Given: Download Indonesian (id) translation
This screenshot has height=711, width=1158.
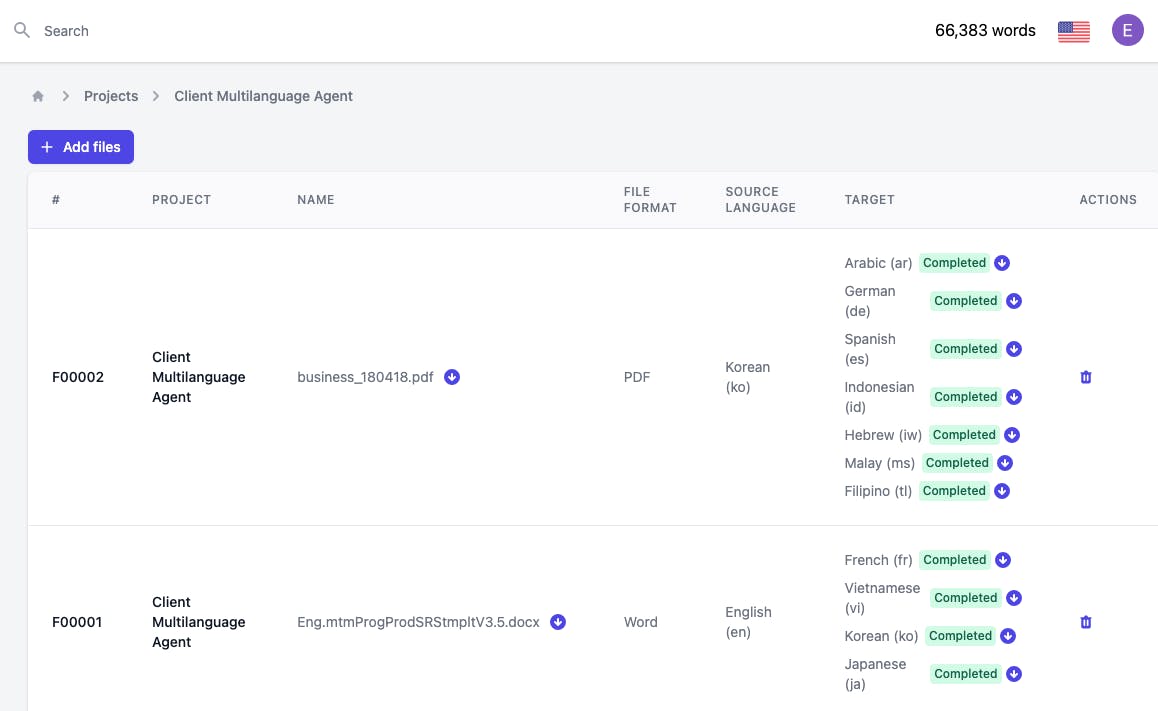Looking at the screenshot, I should tap(1013, 397).
